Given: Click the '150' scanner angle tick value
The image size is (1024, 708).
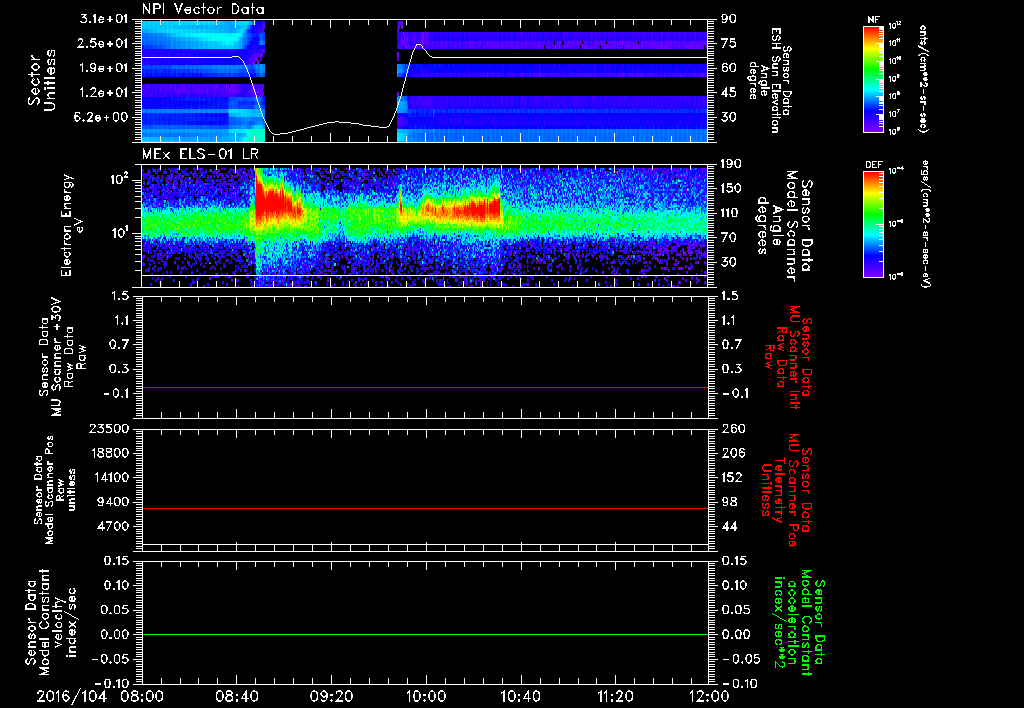Looking at the screenshot, I should click(732, 188).
